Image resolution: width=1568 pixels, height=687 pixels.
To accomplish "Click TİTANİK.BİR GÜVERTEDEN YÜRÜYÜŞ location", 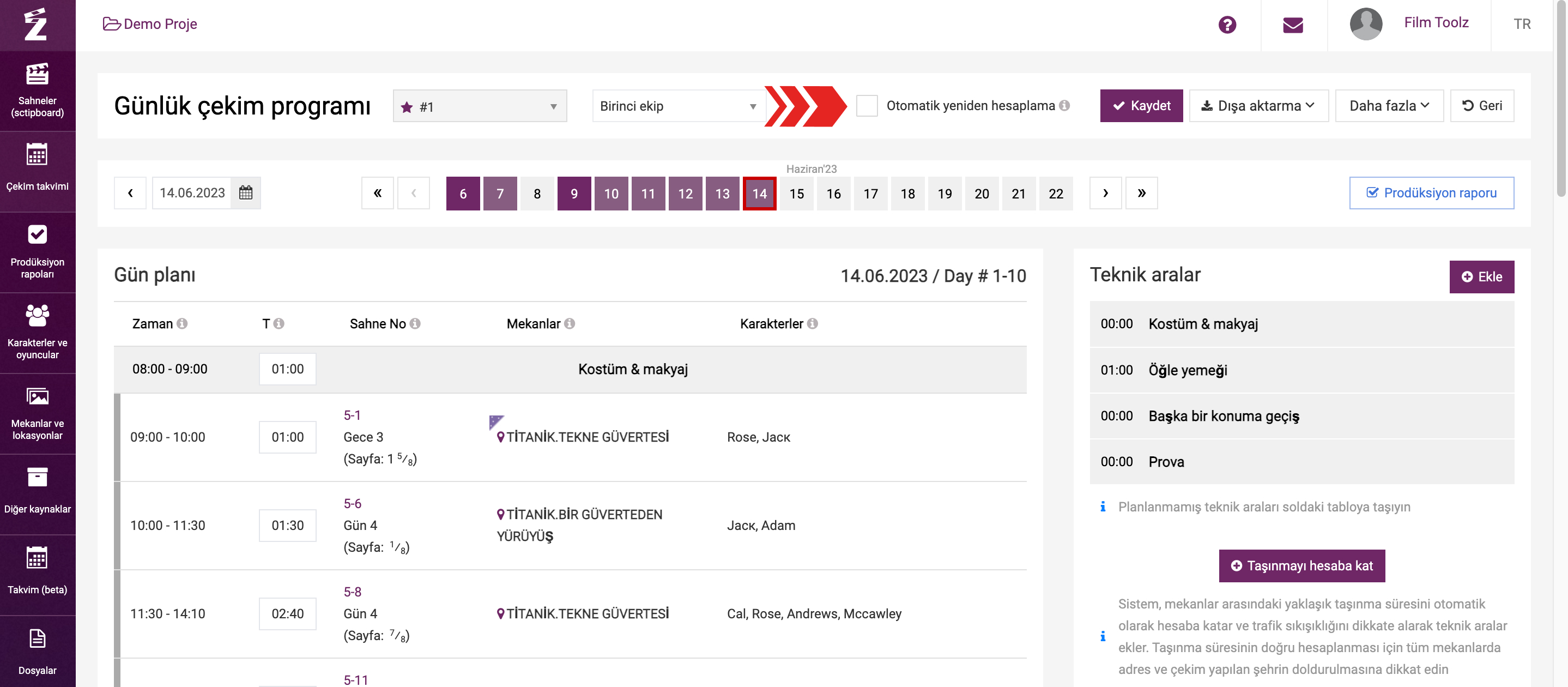I will [579, 525].
